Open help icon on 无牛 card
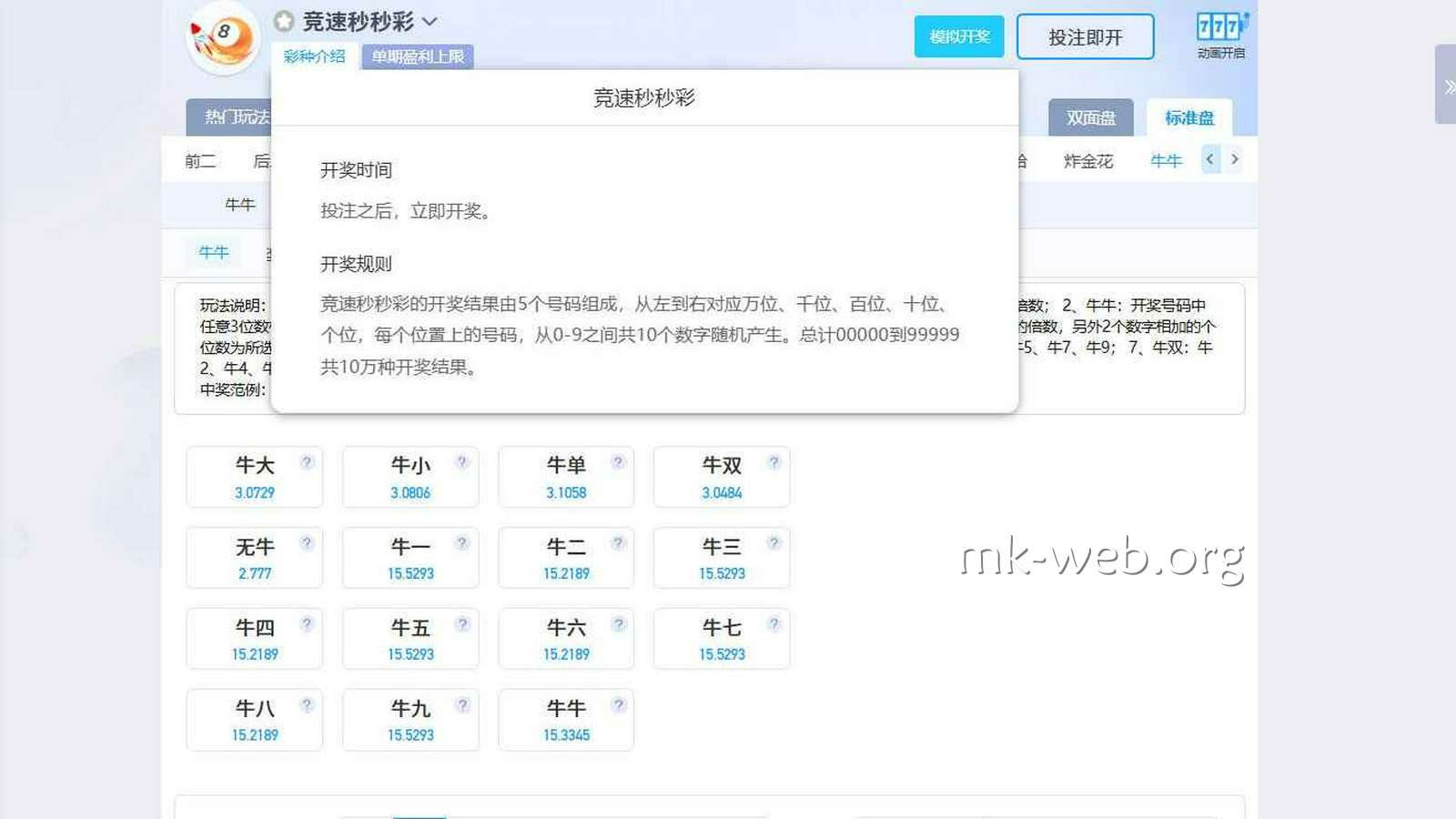1456x819 pixels. [x=307, y=543]
